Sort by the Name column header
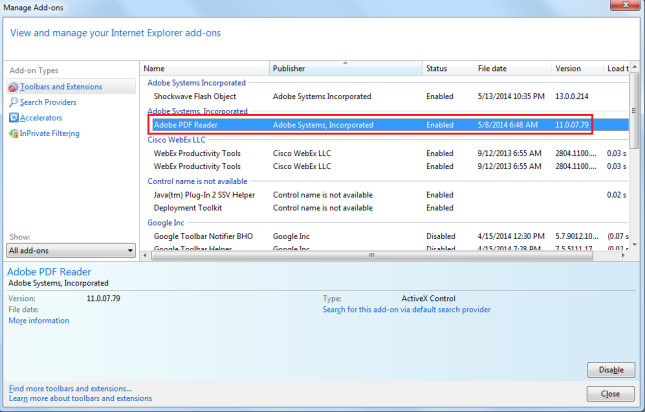Image resolution: width=645 pixels, height=412 pixels. (204, 68)
